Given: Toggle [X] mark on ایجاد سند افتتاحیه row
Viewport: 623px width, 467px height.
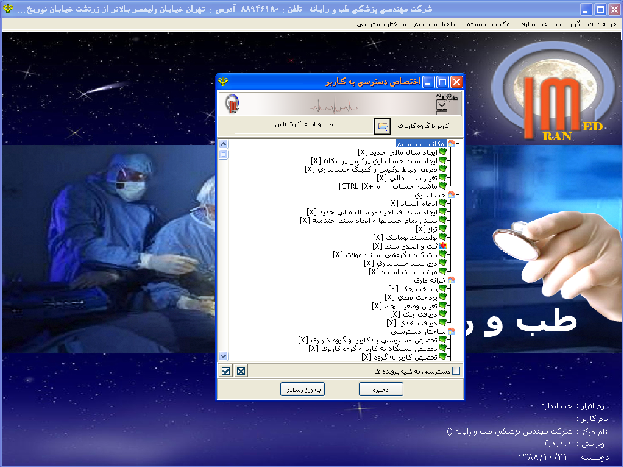Looking at the screenshot, I should (x=312, y=212).
